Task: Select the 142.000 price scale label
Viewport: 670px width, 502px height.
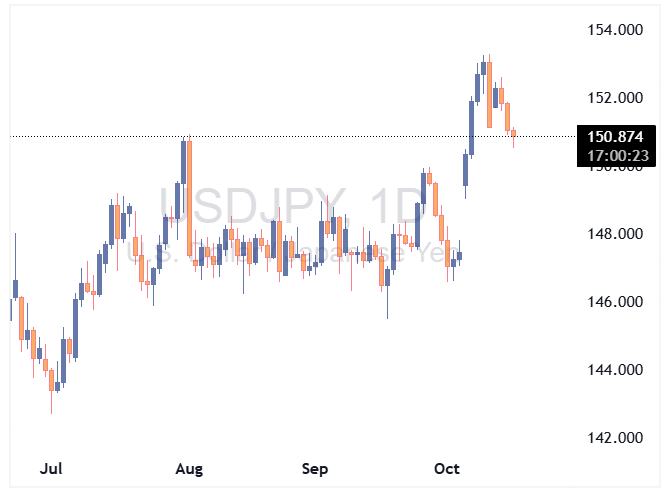Action: pos(615,438)
